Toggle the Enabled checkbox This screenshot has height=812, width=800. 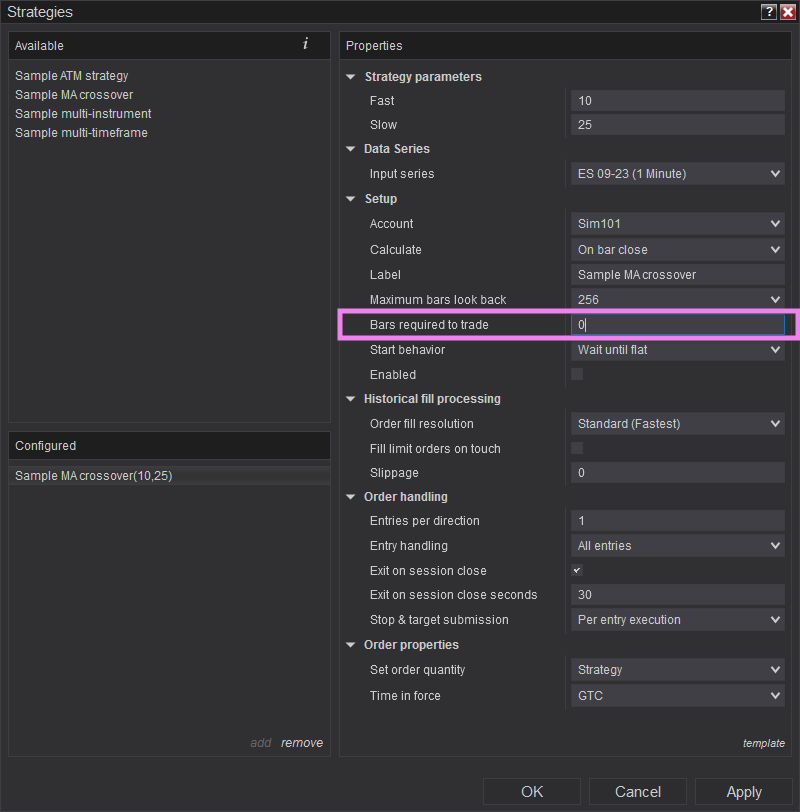coord(577,374)
